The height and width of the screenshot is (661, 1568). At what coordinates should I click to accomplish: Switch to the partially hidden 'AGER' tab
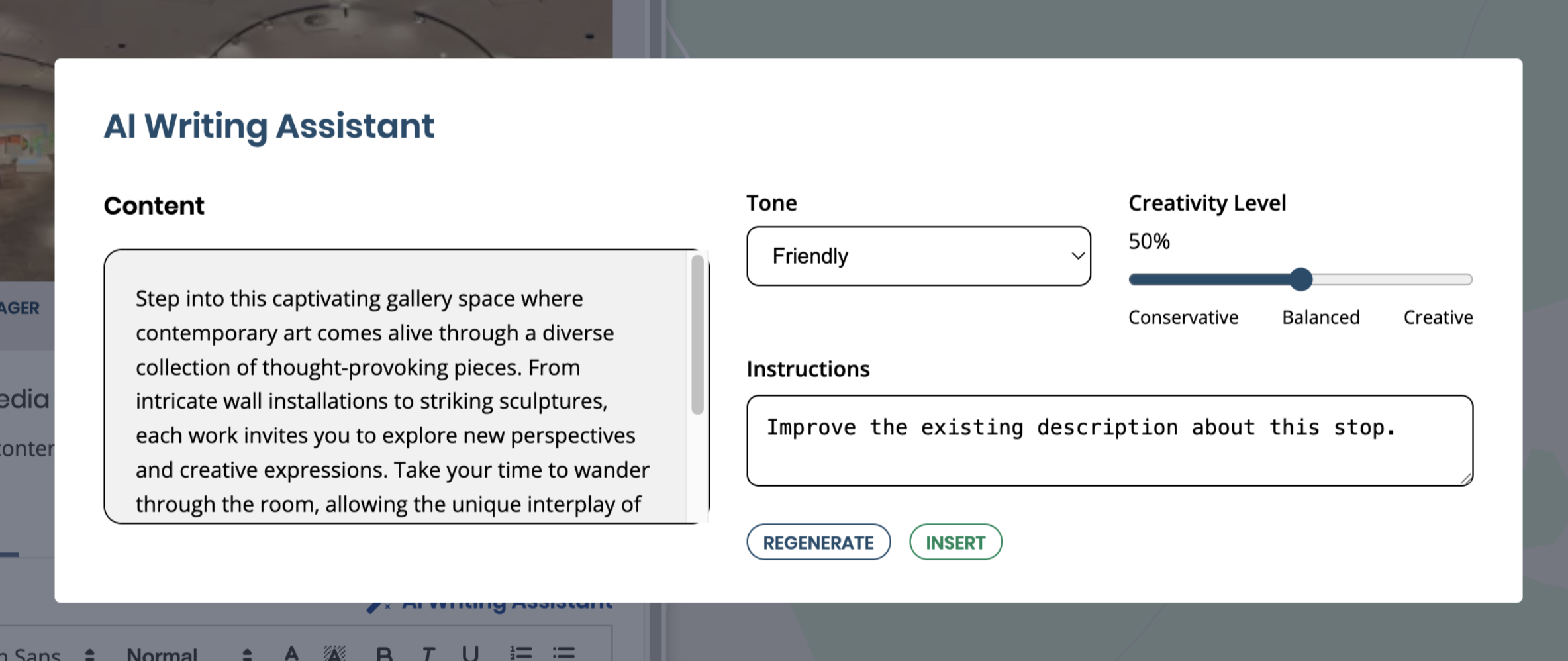(x=20, y=308)
